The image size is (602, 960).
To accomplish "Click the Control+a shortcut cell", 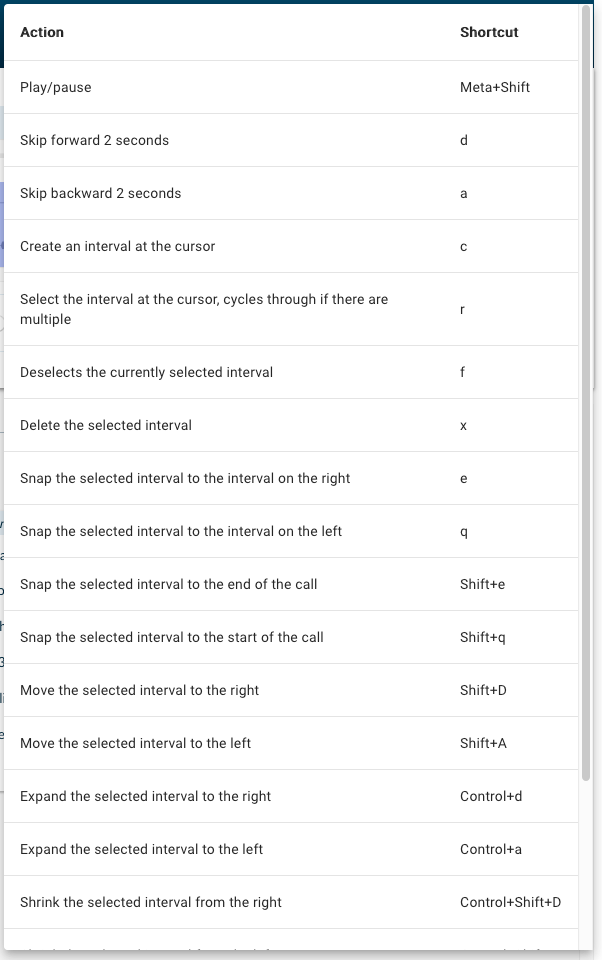I will click(x=491, y=849).
